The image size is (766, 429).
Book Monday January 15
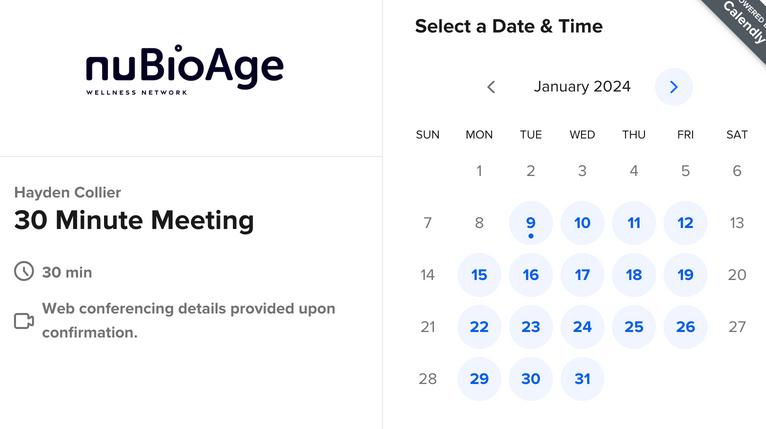(x=479, y=275)
